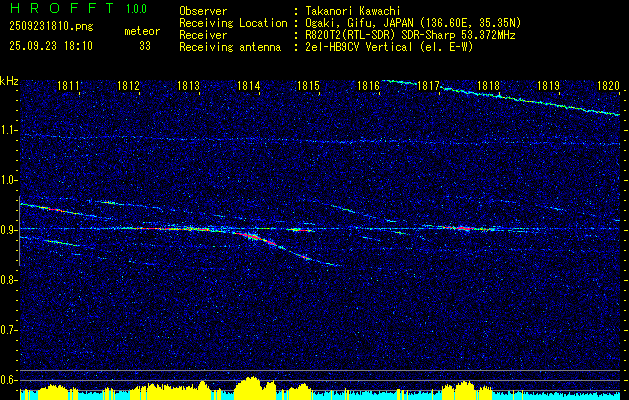Screen dimensions: 629x400
Task: Select the 1.1 kHz axis label
Action: pyautogui.click(x=9, y=130)
